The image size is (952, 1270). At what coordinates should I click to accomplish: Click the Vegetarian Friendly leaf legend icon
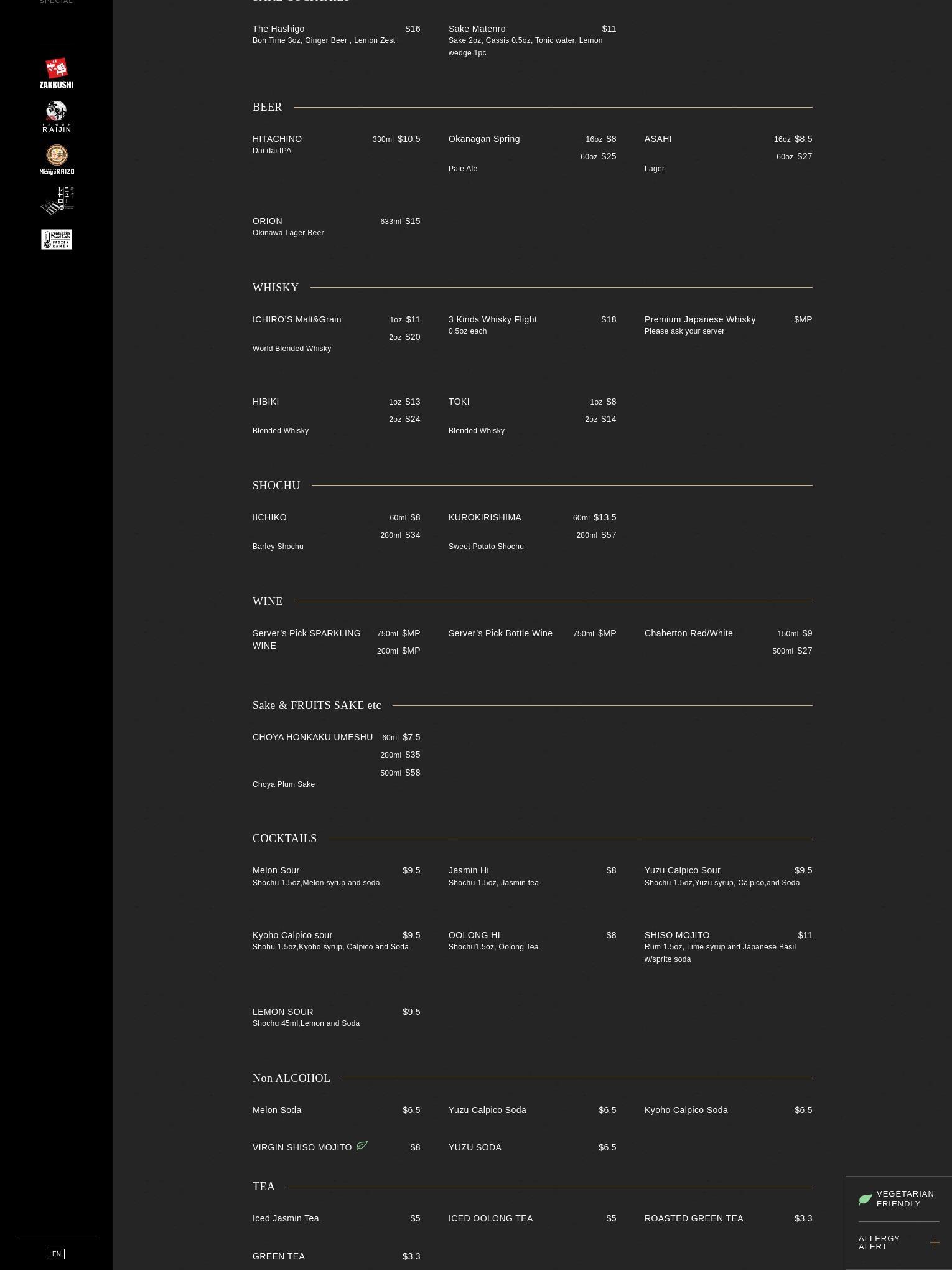(x=866, y=1200)
